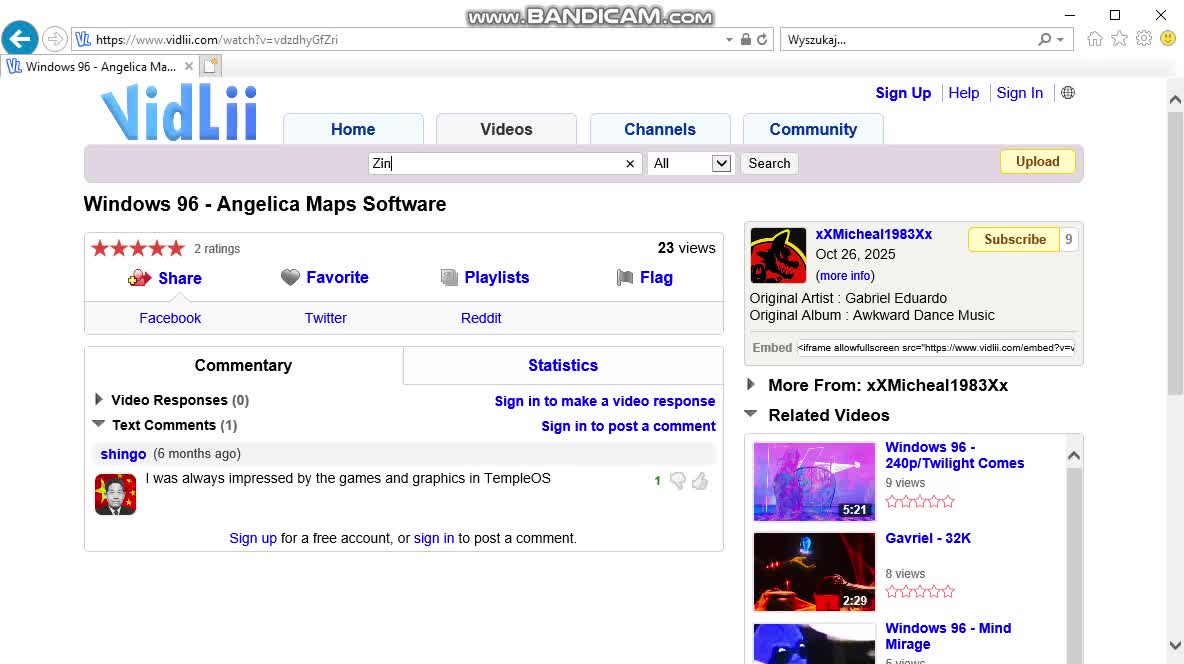Select the Embed iframe code field
1184x664 pixels.
(936, 347)
